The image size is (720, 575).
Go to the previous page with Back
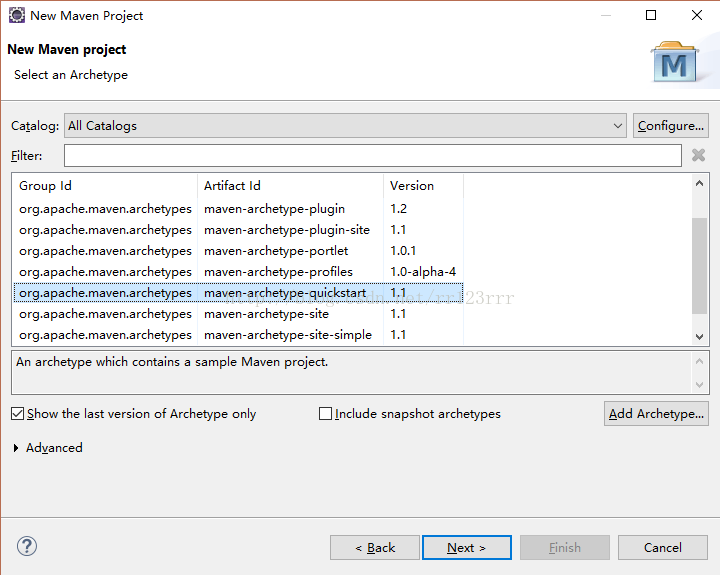(375, 547)
